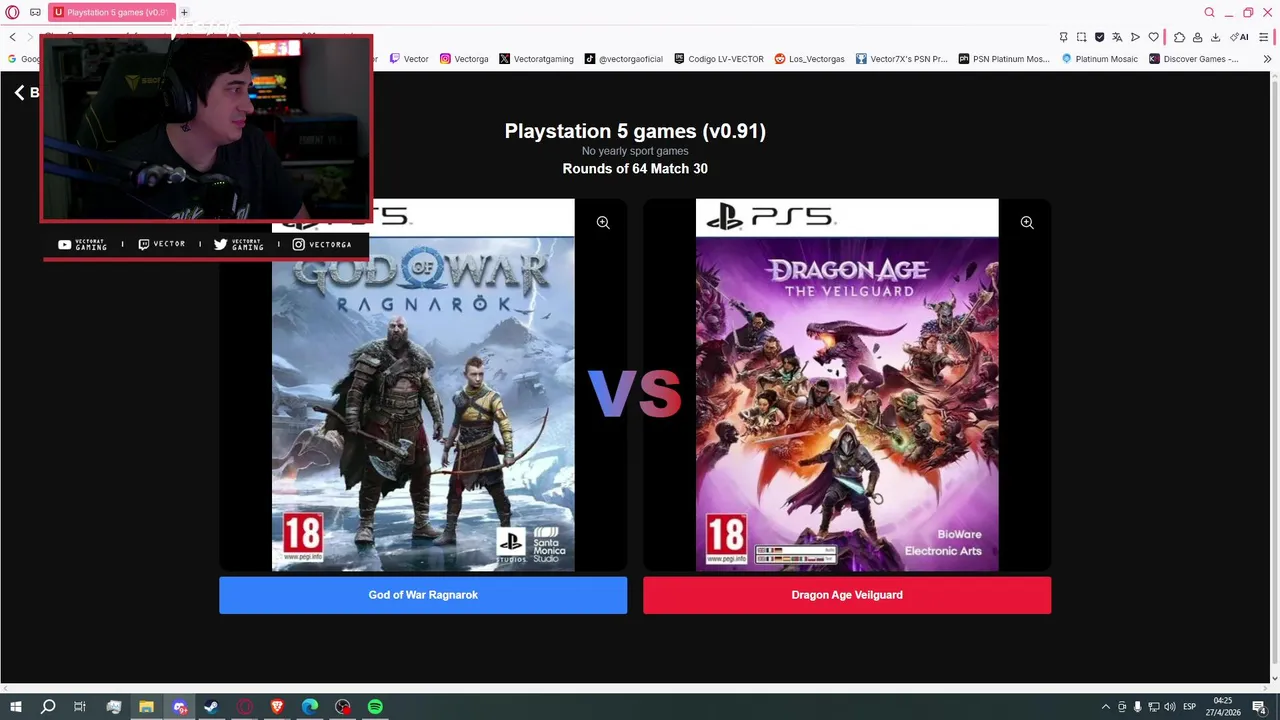Vote for God of War Ragnarok button

click(423, 595)
